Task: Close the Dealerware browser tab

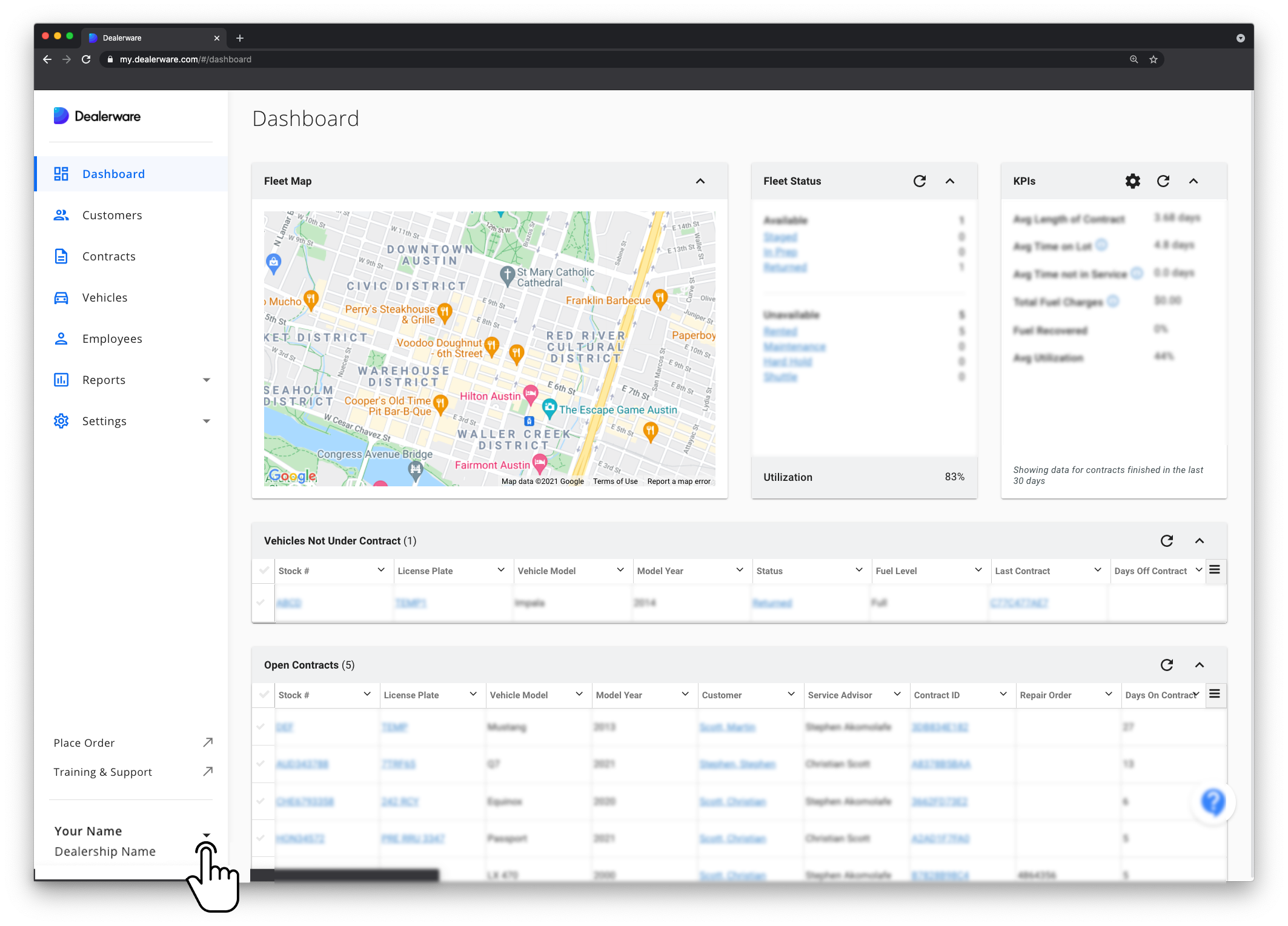Action: [217, 38]
